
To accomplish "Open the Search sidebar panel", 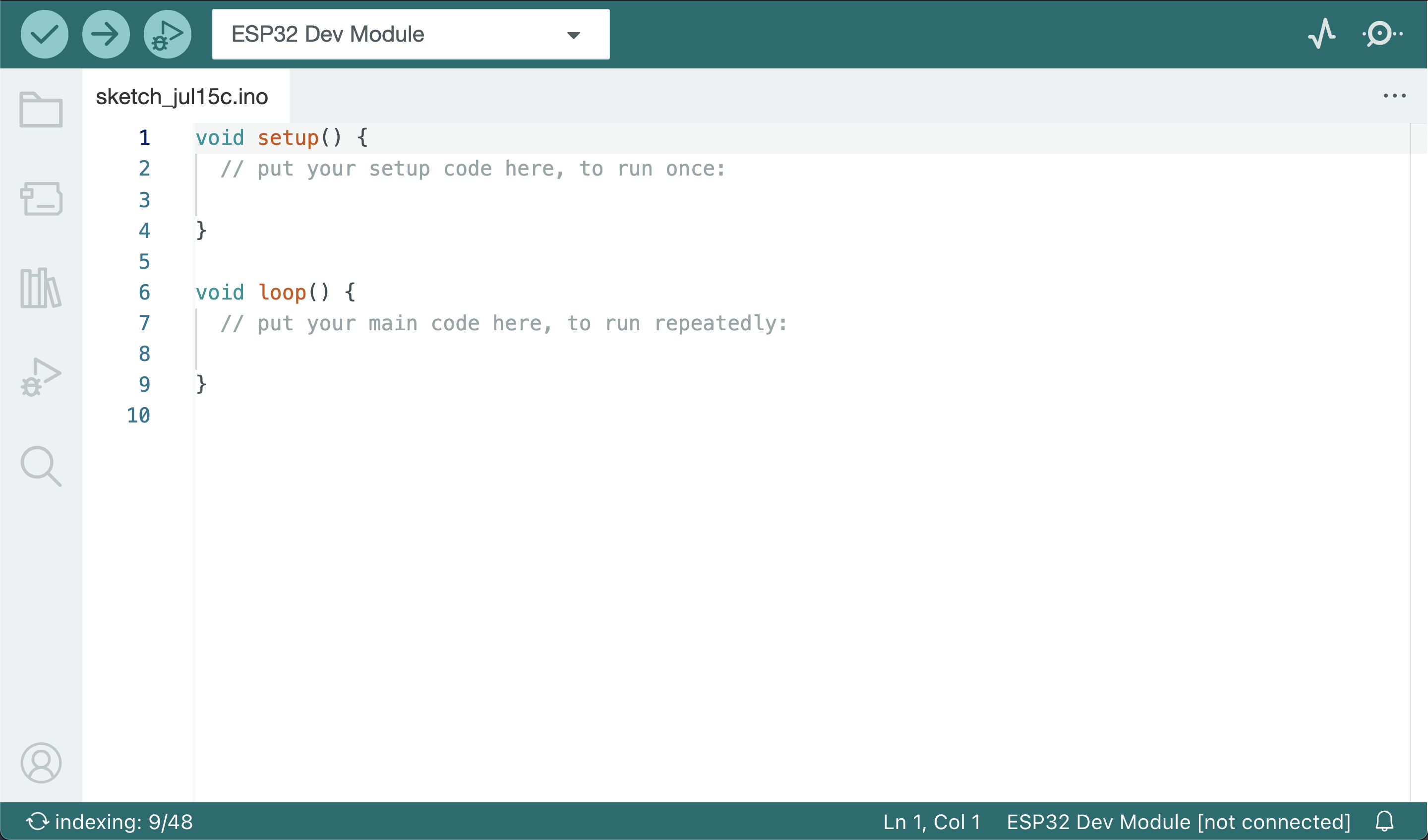I will click(41, 467).
